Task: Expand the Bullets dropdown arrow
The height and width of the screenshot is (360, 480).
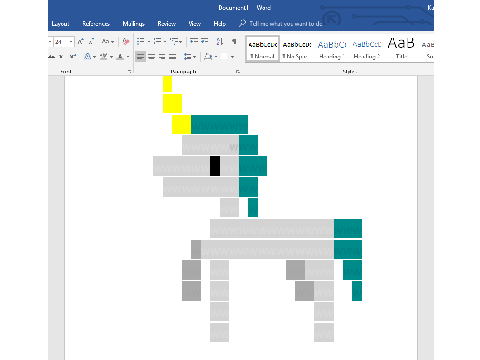Action: (149, 42)
